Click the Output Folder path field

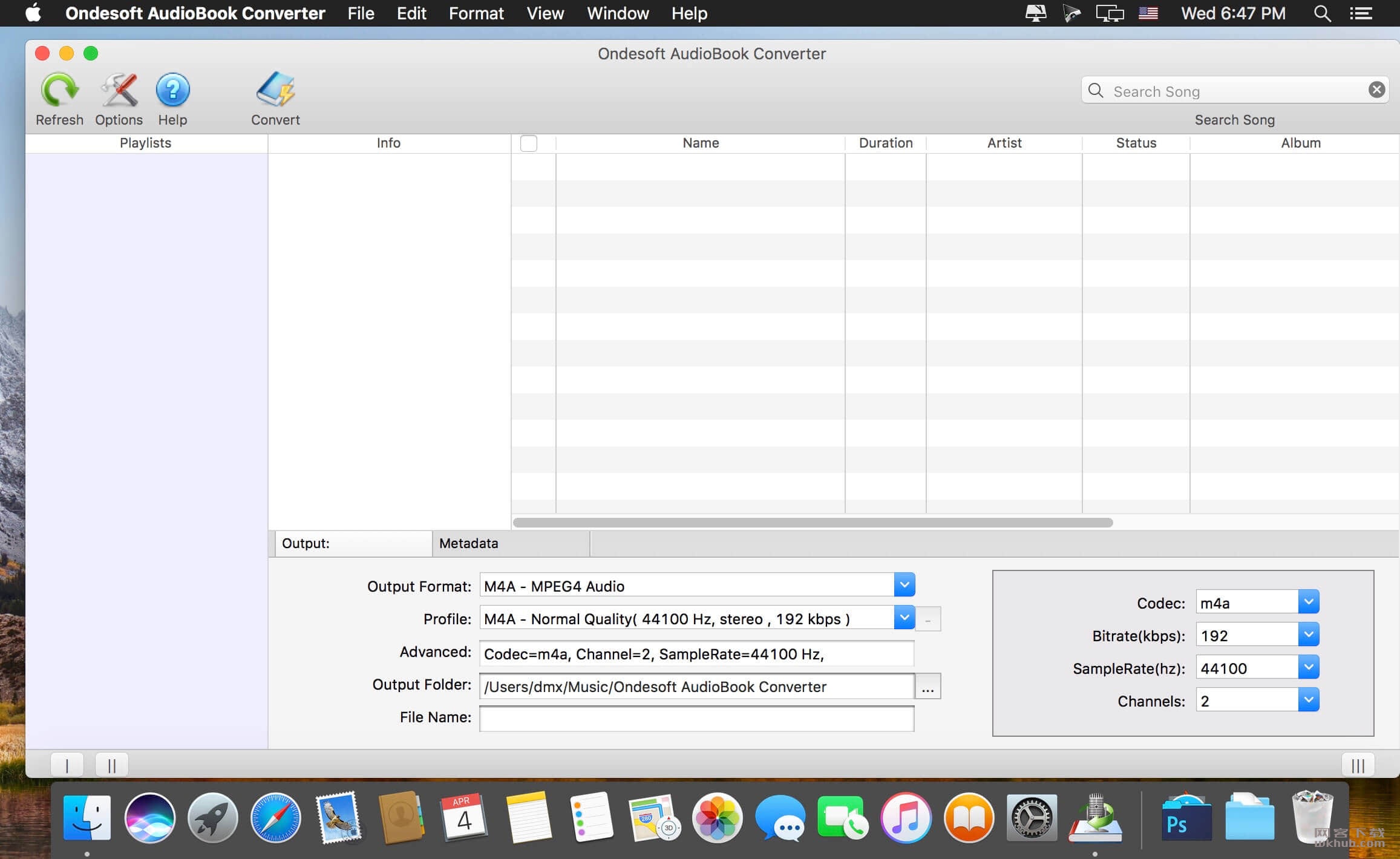tap(696, 687)
